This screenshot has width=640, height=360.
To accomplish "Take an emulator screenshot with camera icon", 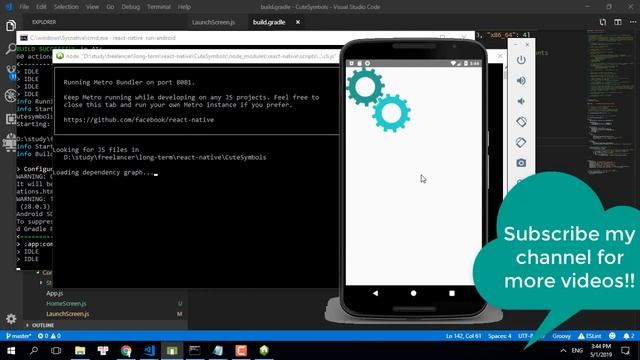I will tap(521, 163).
